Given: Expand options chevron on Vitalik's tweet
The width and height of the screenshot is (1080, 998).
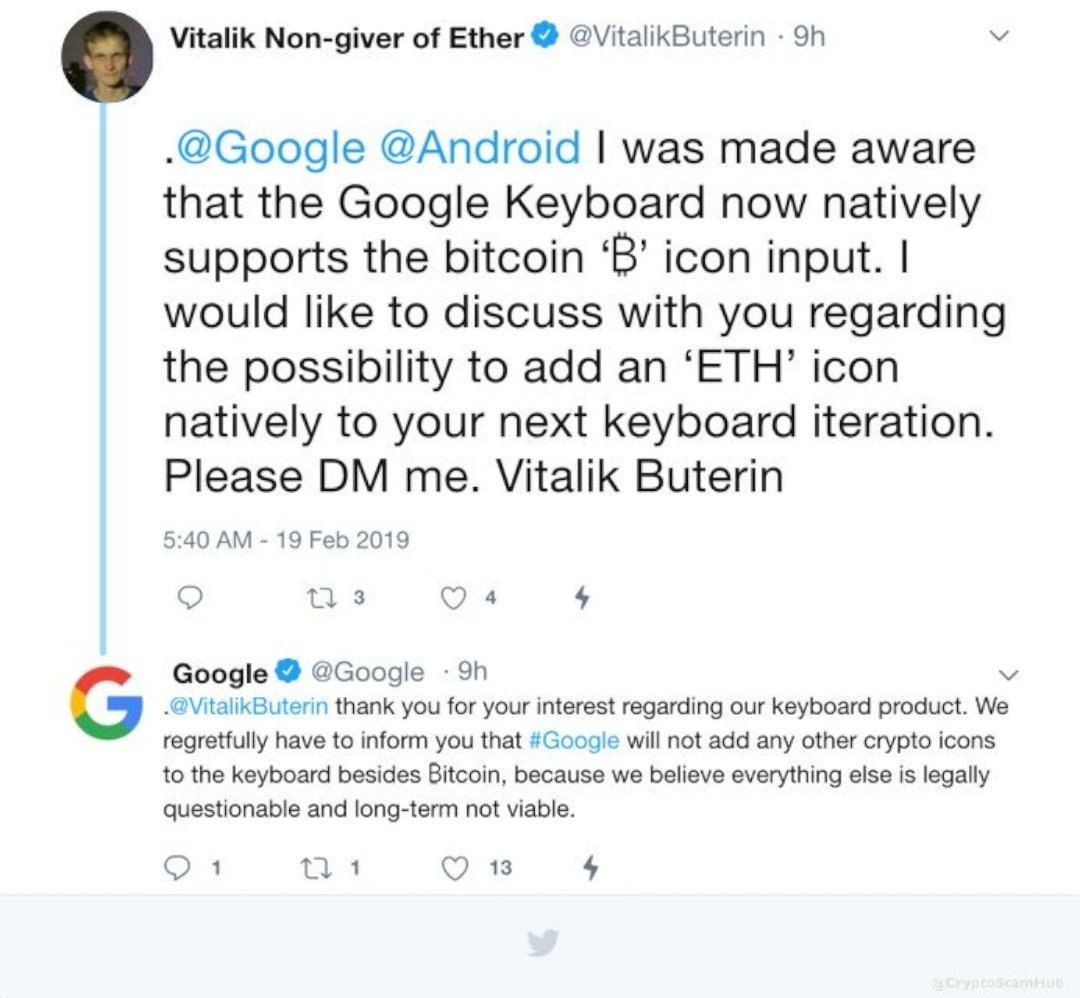Looking at the screenshot, I should pyautogui.click(x=997, y=37).
